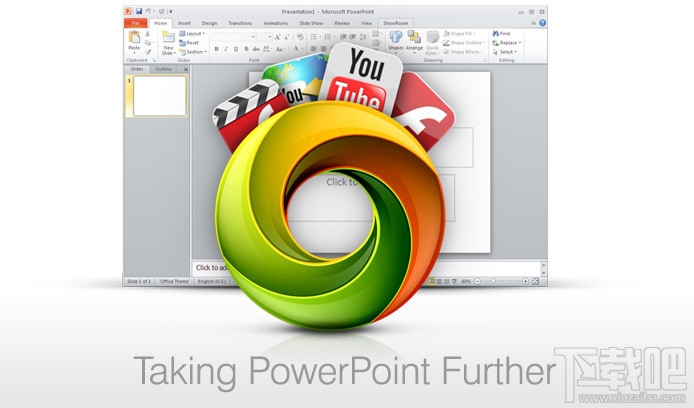Click the Find binoculars button
The image size is (694, 408).
501,34
